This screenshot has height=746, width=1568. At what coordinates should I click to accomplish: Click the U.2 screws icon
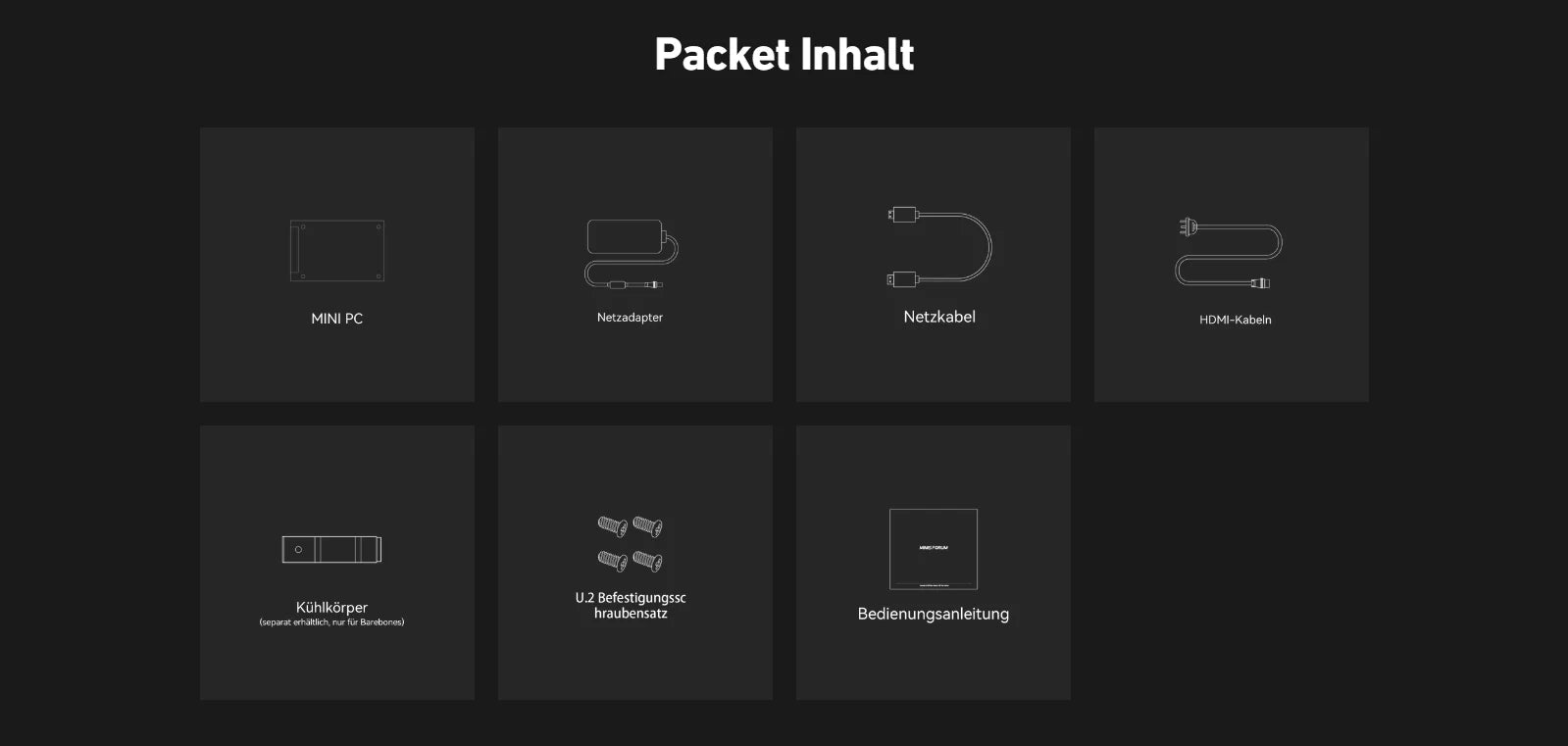click(631, 543)
